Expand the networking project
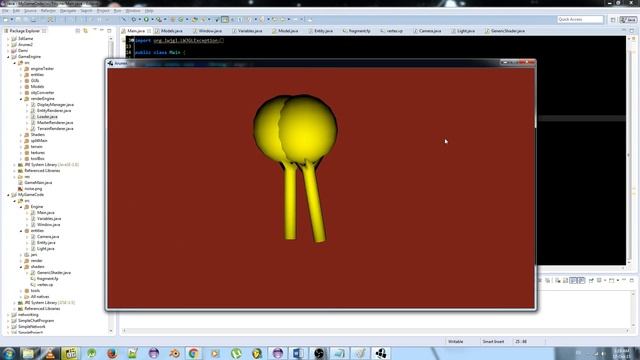This screenshot has height=360, width=640. click(x=8, y=315)
